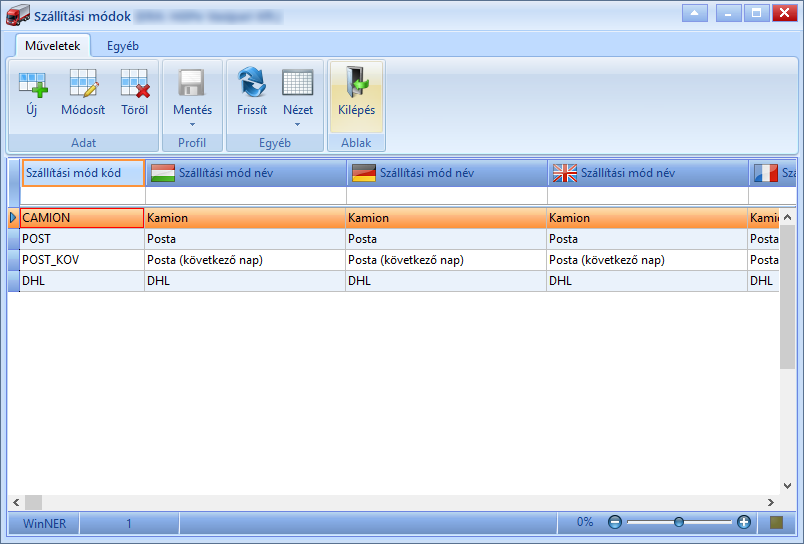Click the Módosít edit icon
This screenshot has height=544, width=804.
click(x=83, y=84)
